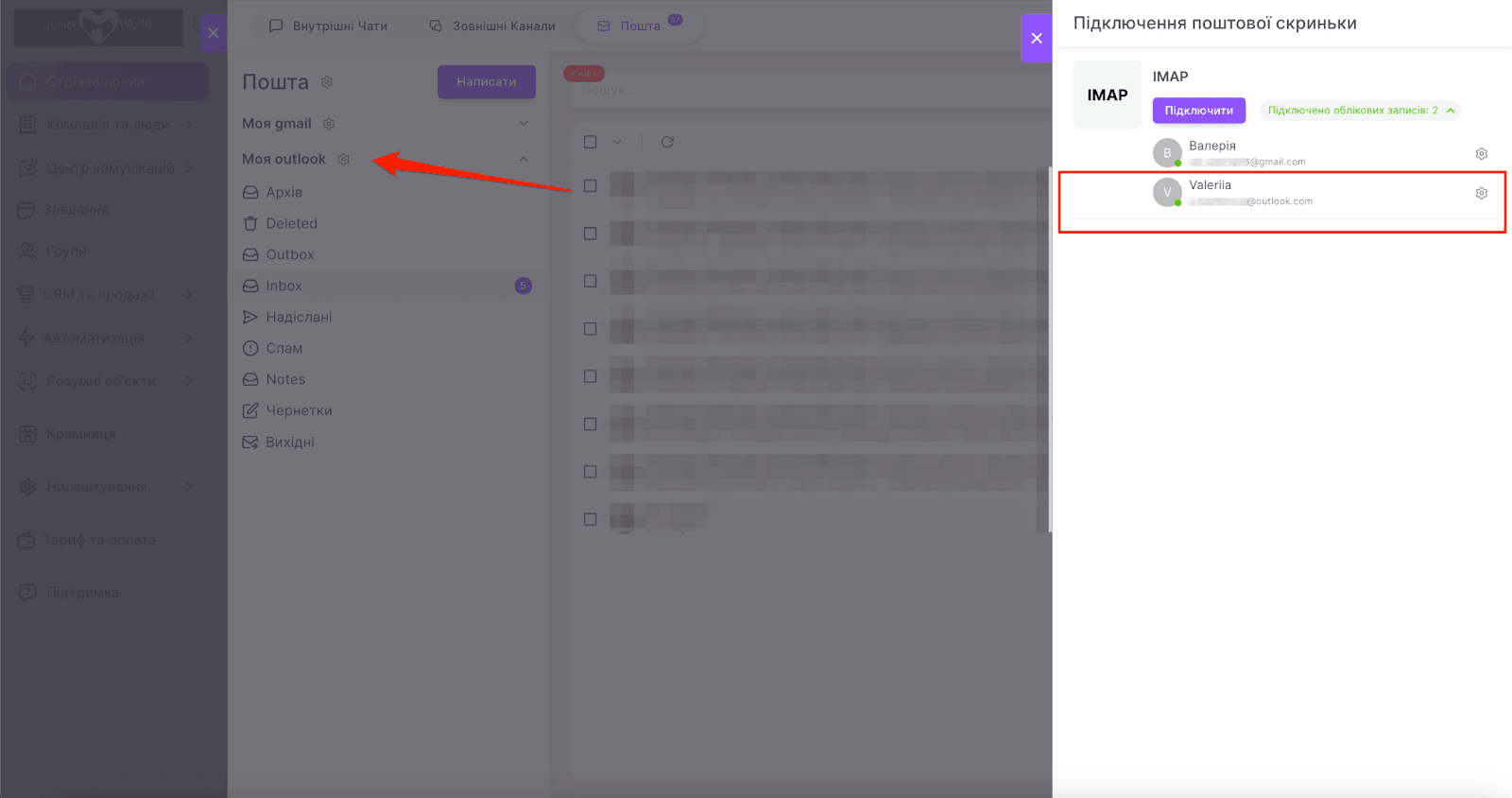Expand the CRM та продажі submenu arrow
The image size is (1512, 798).
tap(189, 294)
